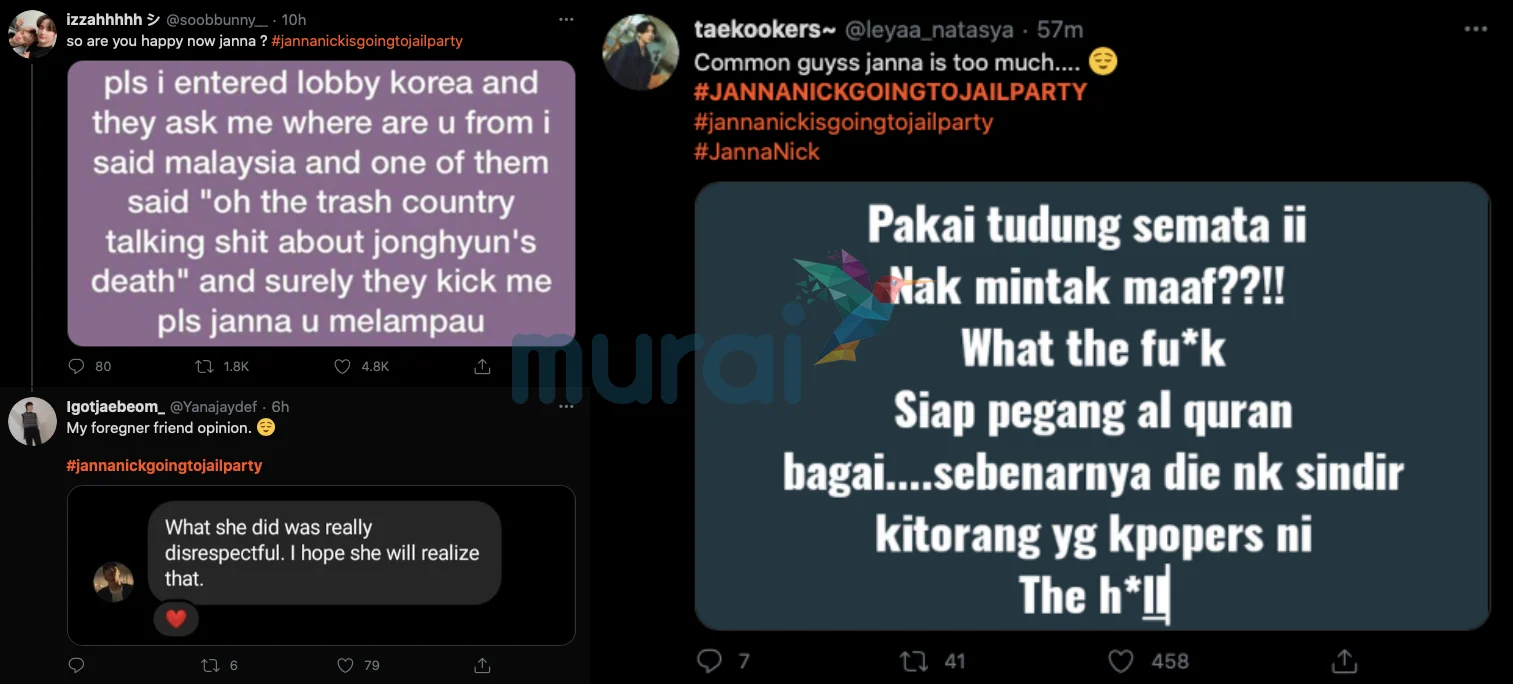Image resolution: width=1513 pixels, height=684 pixels.
Task: Open more options on izzahhhhh's tweet
Action: pyautogui.click(x=566, y=20)
